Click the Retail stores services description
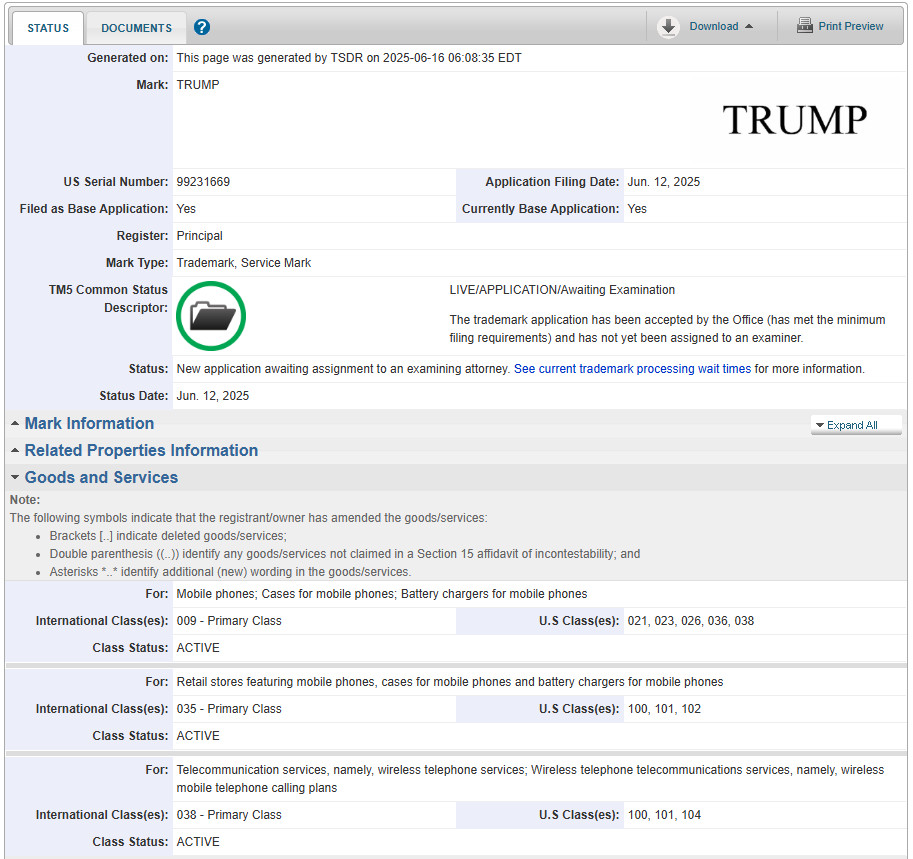Screen dimensions: 913x859 tap(450, 681)
